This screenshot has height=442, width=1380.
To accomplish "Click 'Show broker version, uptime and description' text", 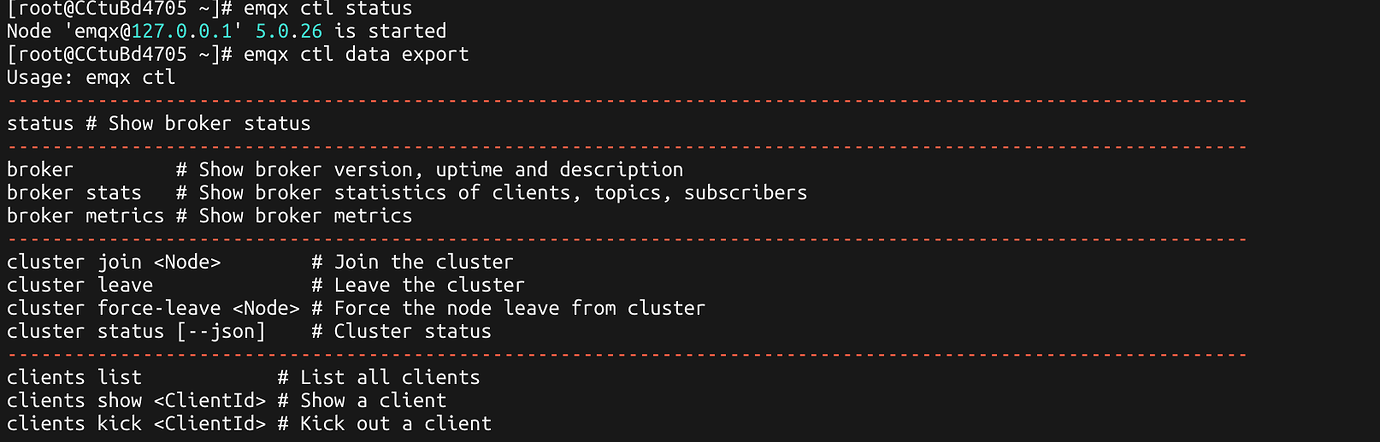I will (x=441, y=170).
